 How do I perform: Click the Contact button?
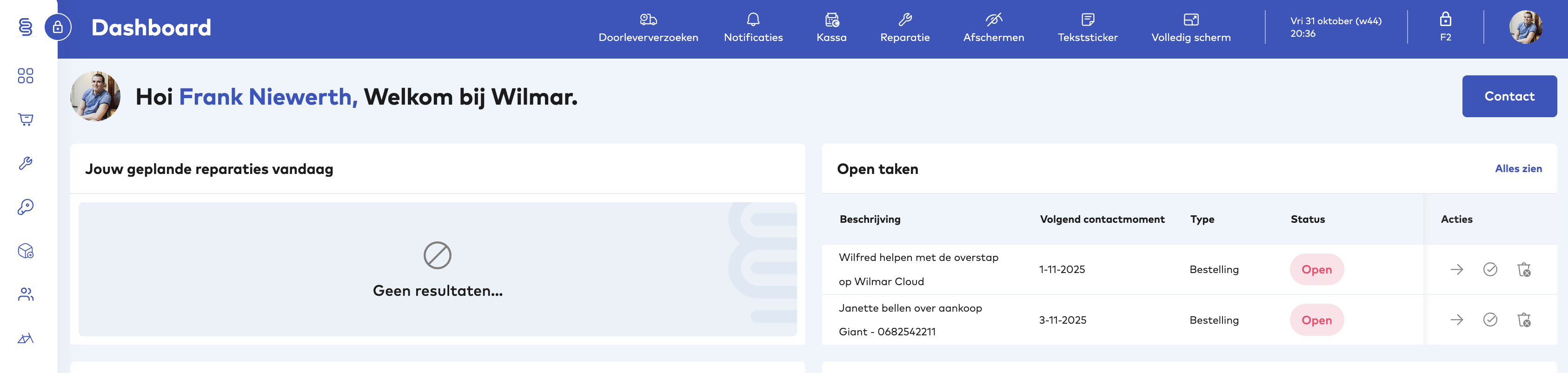(1509, 96)
